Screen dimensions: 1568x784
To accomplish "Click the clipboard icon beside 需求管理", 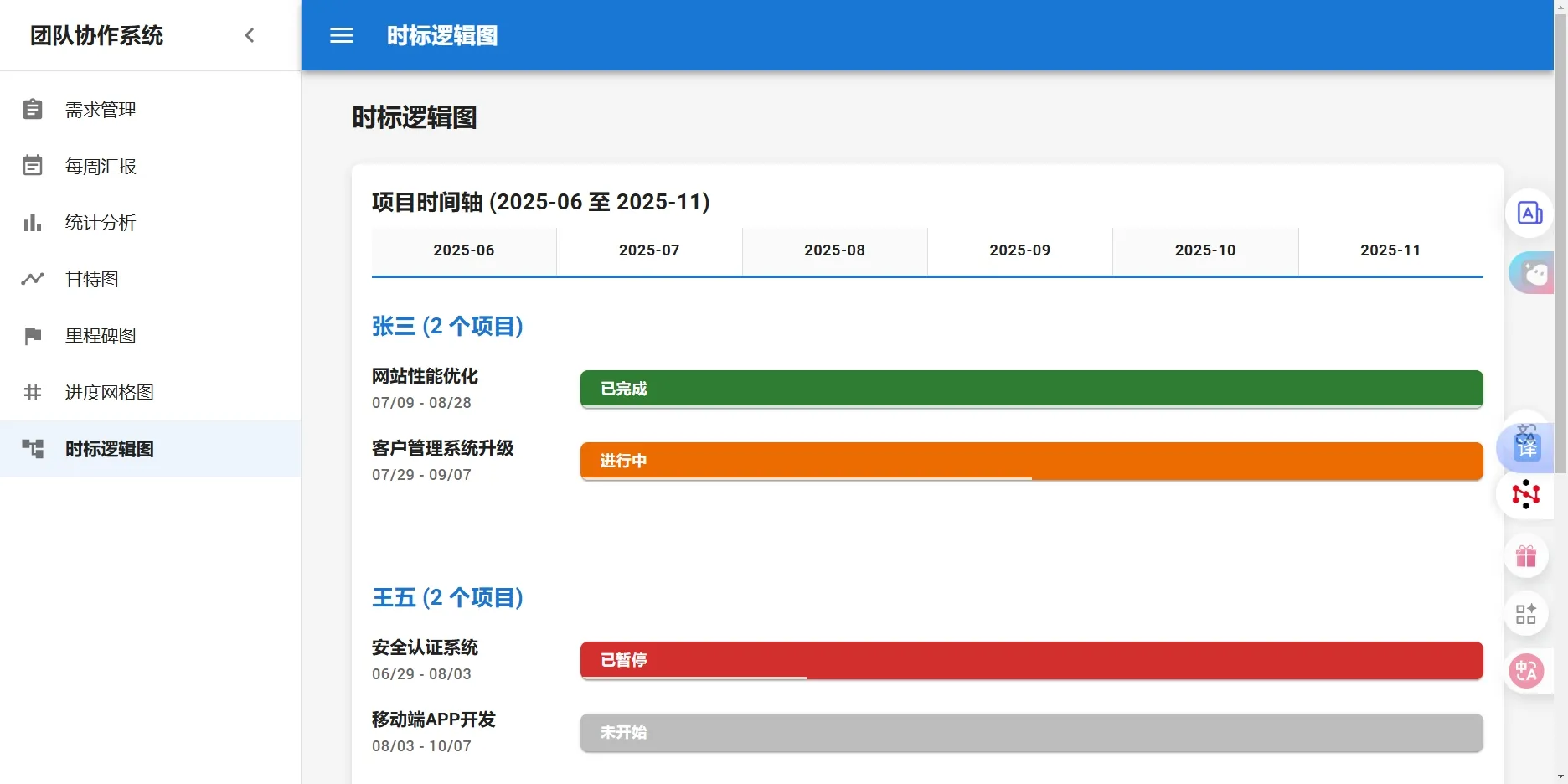I will click(x=33, y=109).
